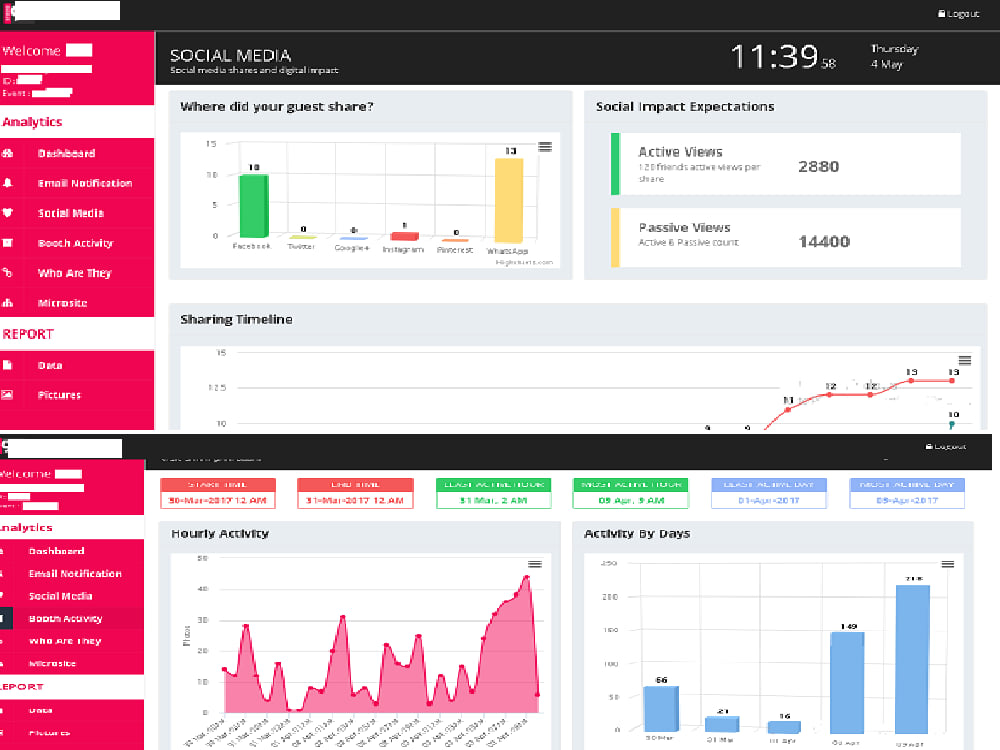Click the tallest blue bar labeled 218
The width and height of the screenshot is (1000, 750).
tap(912, 659)
